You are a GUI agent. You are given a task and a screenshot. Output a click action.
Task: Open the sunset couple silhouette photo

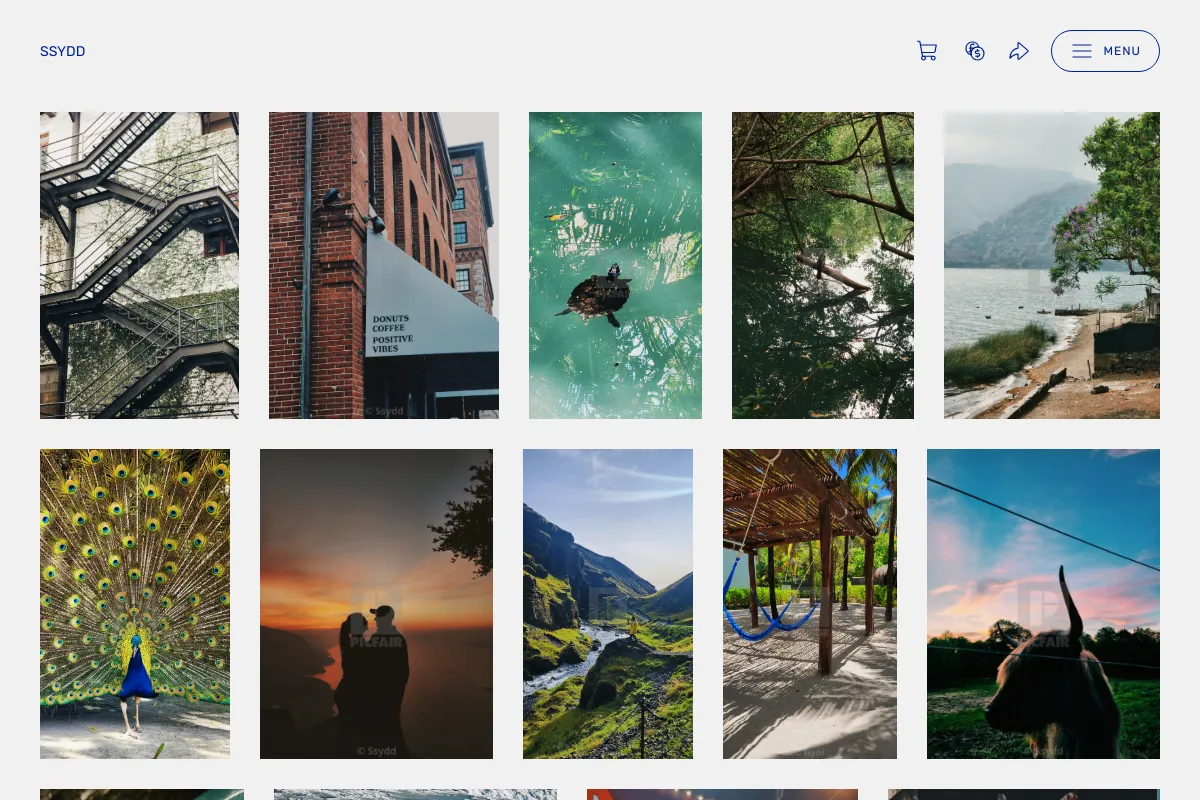(x=376, y=604)
